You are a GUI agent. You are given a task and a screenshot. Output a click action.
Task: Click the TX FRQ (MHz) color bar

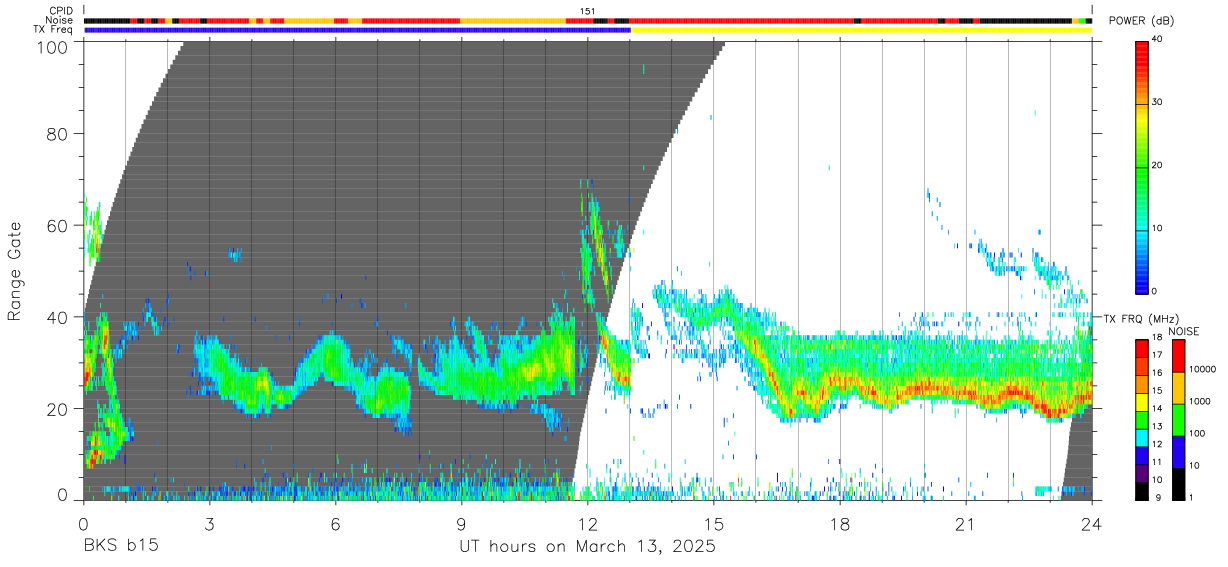tap(1142, 420)
